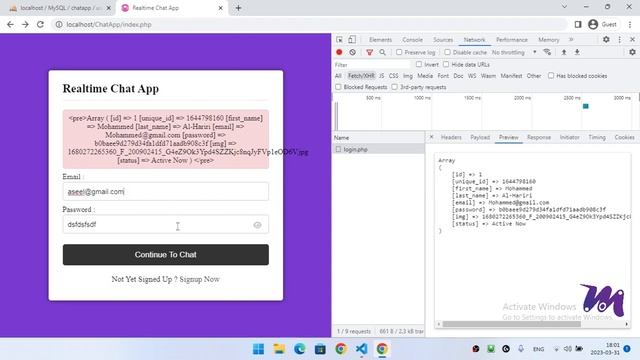This screenshot has height=360, width=640.
Task: Follow the Signup Now link
Action: pos(199,279)
